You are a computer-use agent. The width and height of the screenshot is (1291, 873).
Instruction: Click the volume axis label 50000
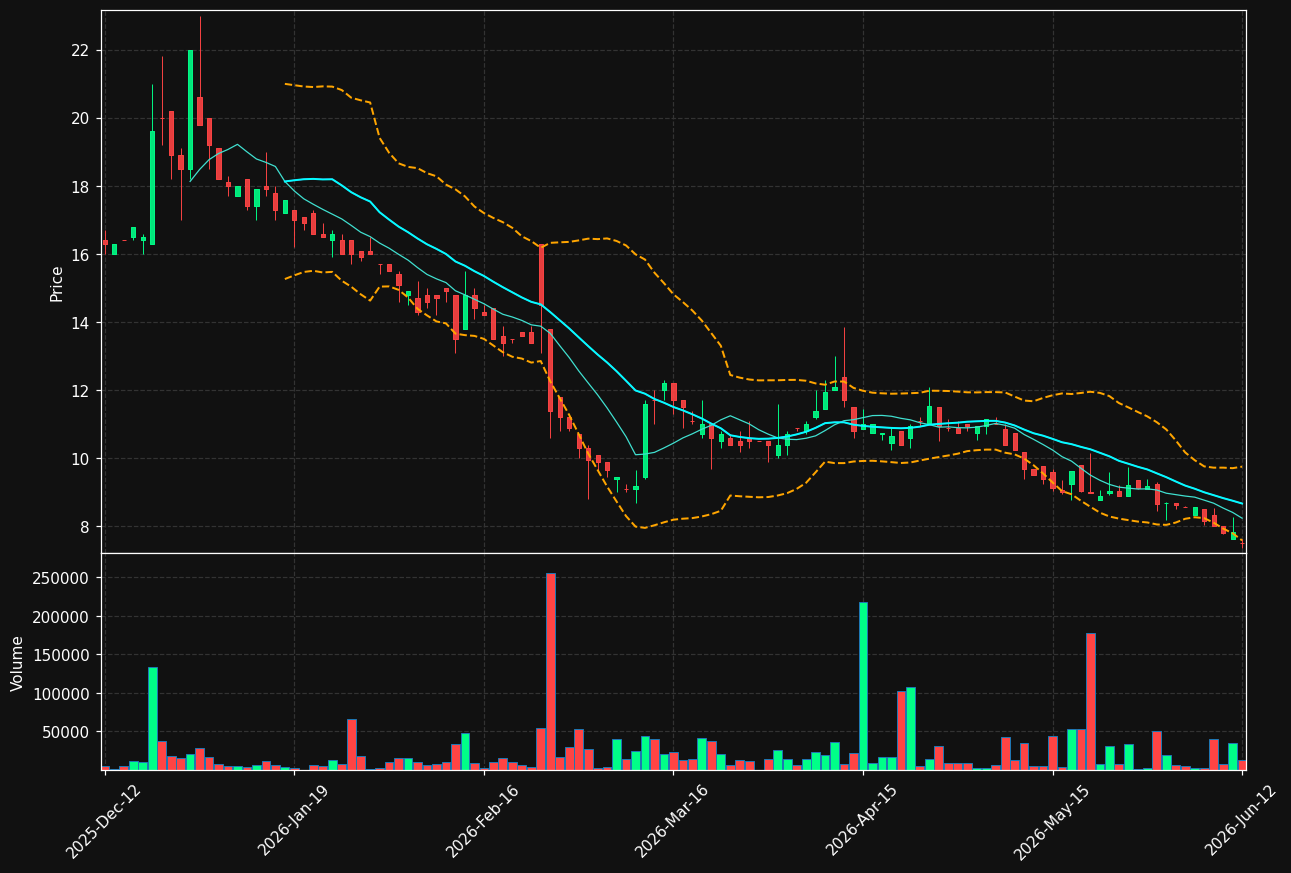point(65,732)
